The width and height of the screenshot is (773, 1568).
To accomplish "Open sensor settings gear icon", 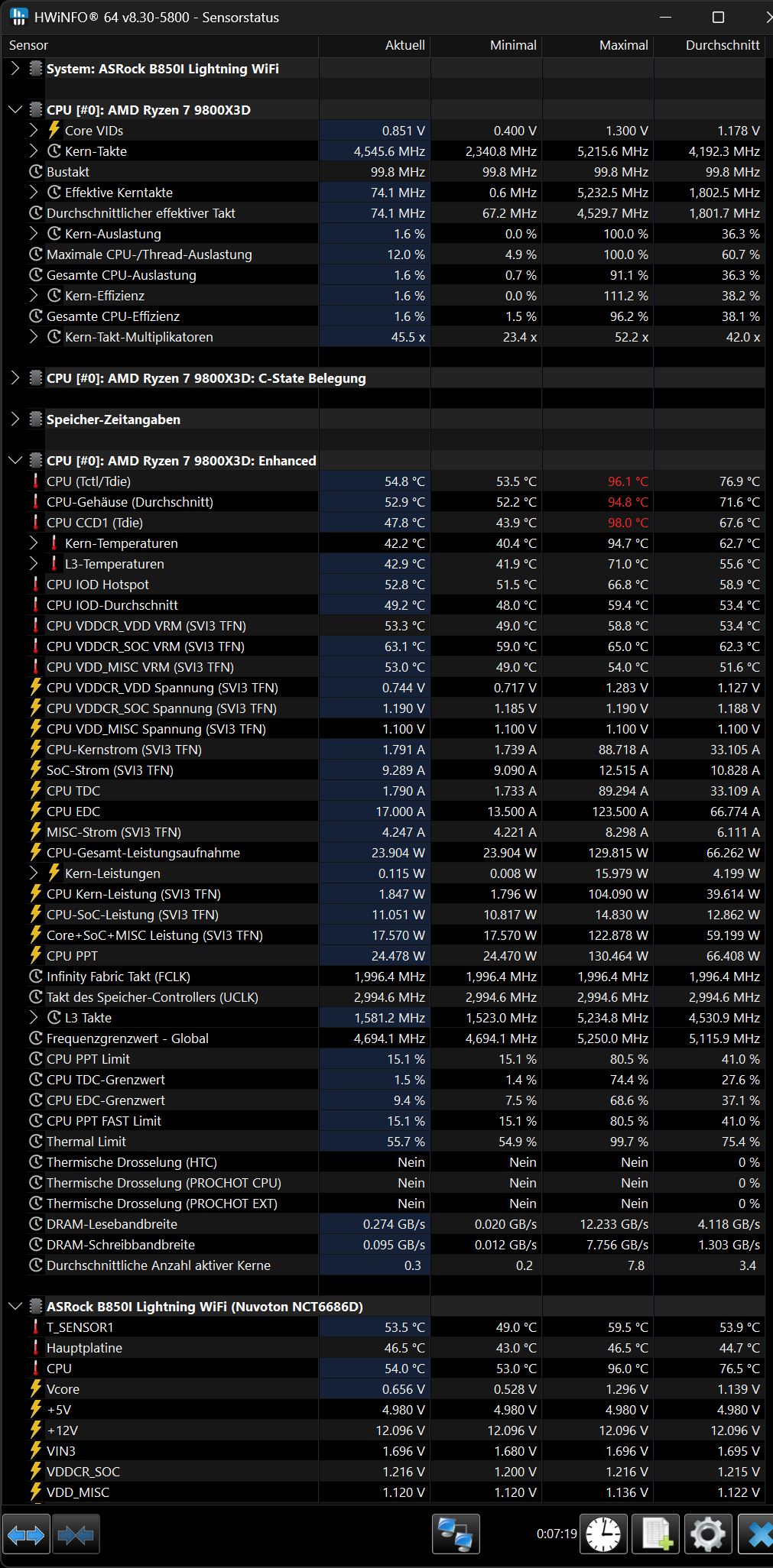I will tap(708, 1534).
